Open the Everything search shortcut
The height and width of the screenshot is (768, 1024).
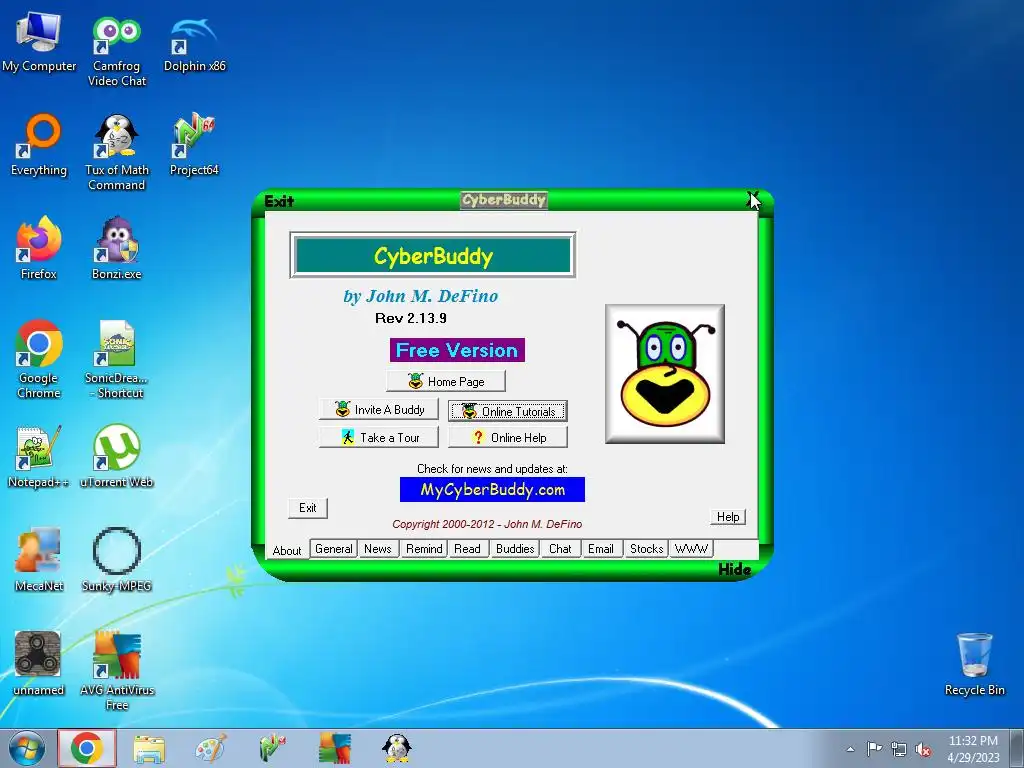click(39, 145)
